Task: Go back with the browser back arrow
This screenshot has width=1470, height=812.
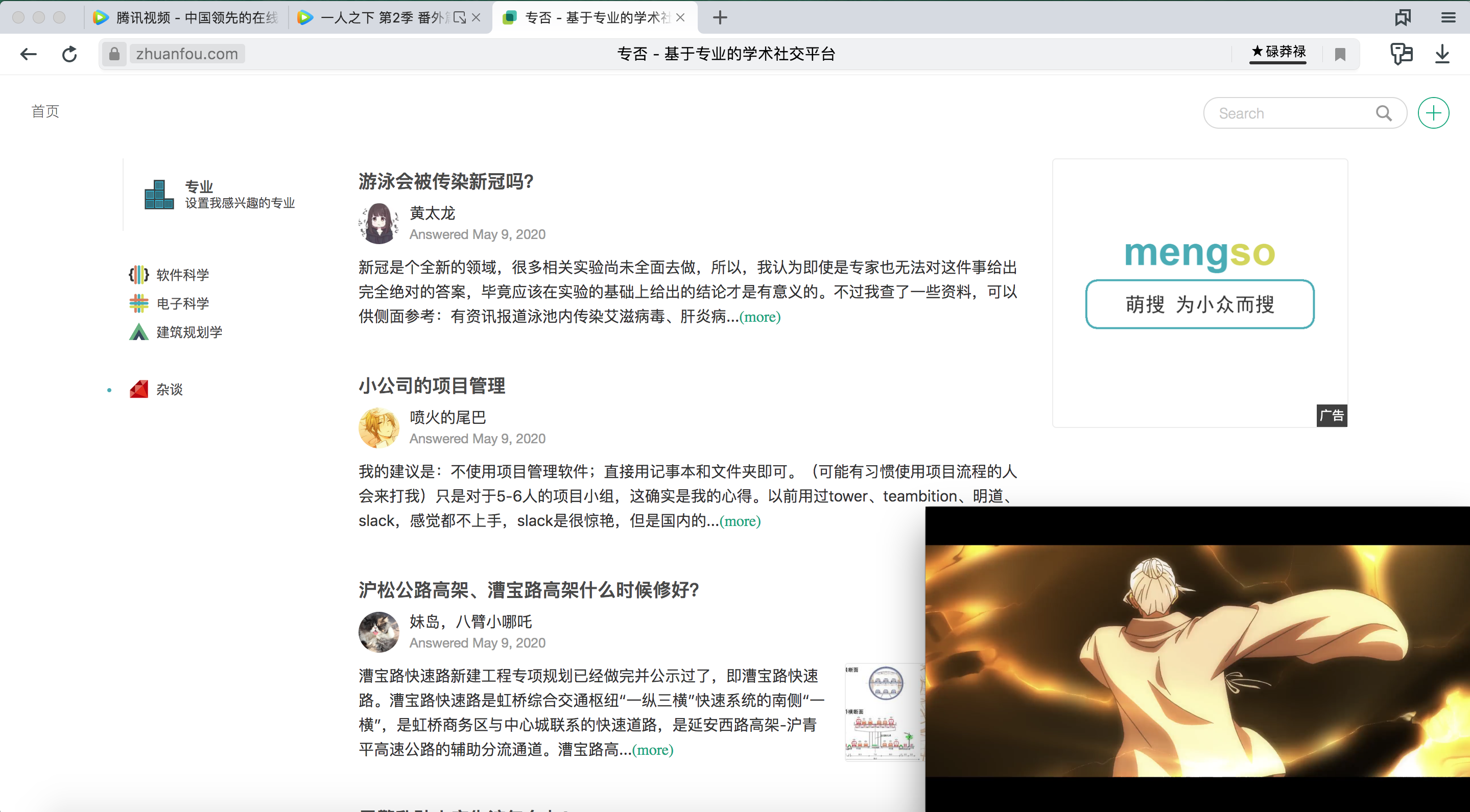Action: 29,54
